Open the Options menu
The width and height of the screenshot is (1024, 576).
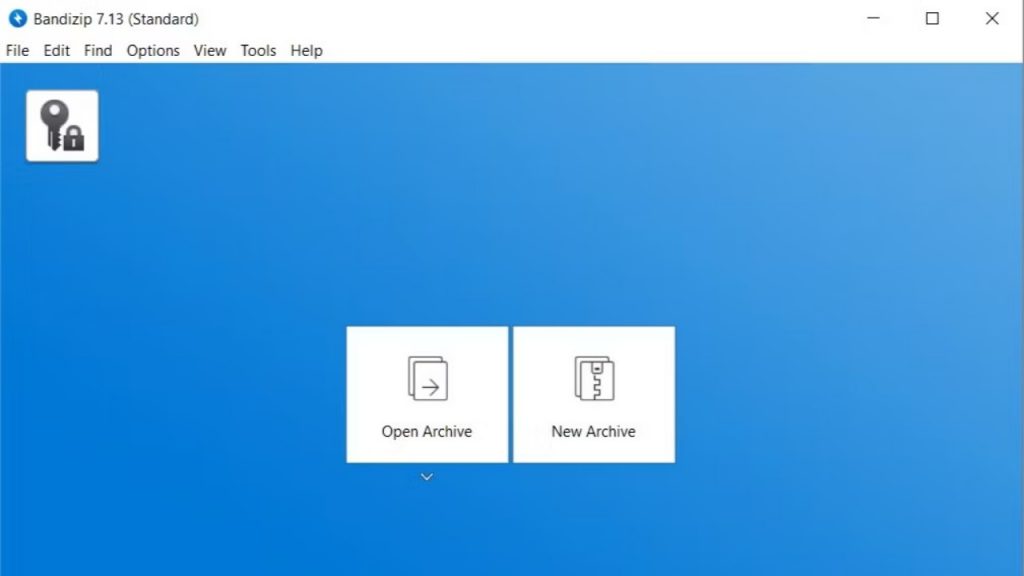pos(153,50)
